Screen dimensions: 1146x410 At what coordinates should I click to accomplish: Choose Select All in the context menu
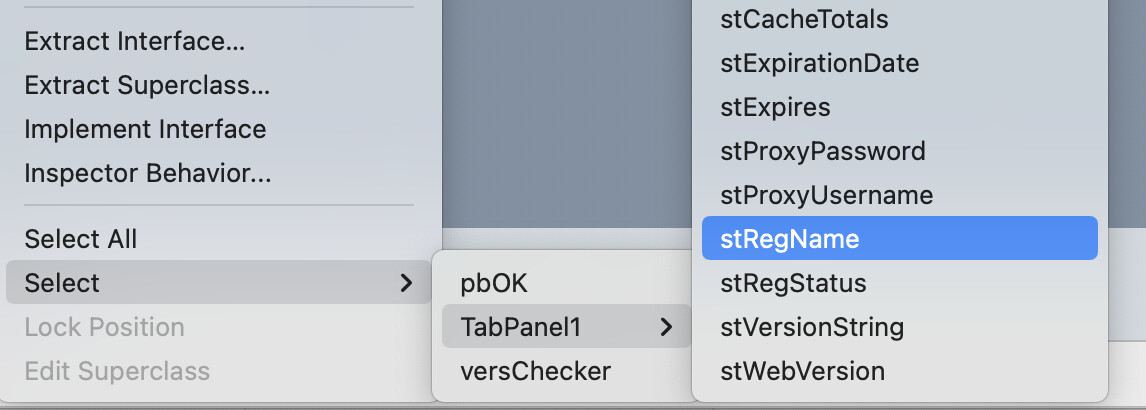[81, 240]
